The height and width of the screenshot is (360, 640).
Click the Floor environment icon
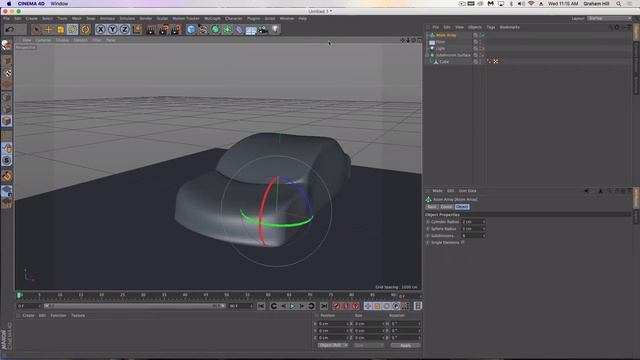251,29
